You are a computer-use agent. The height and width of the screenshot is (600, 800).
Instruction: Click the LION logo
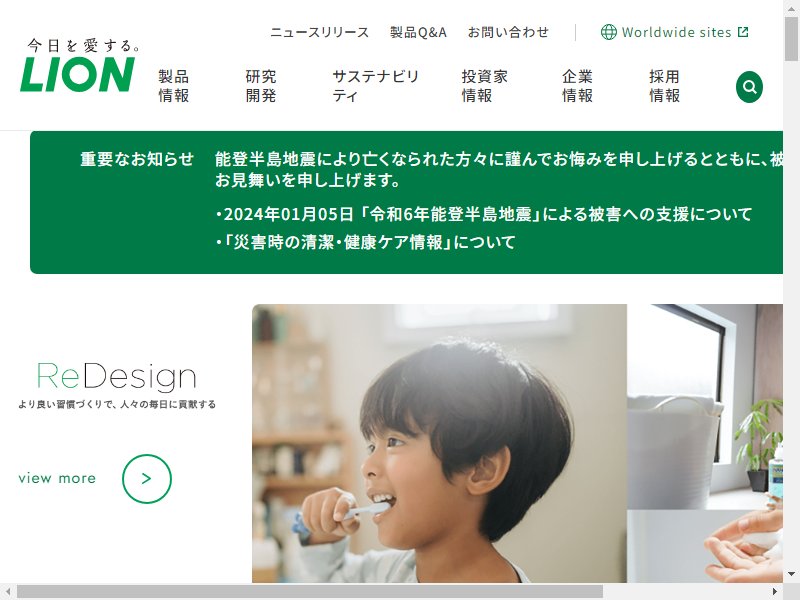tap(78, 74)
